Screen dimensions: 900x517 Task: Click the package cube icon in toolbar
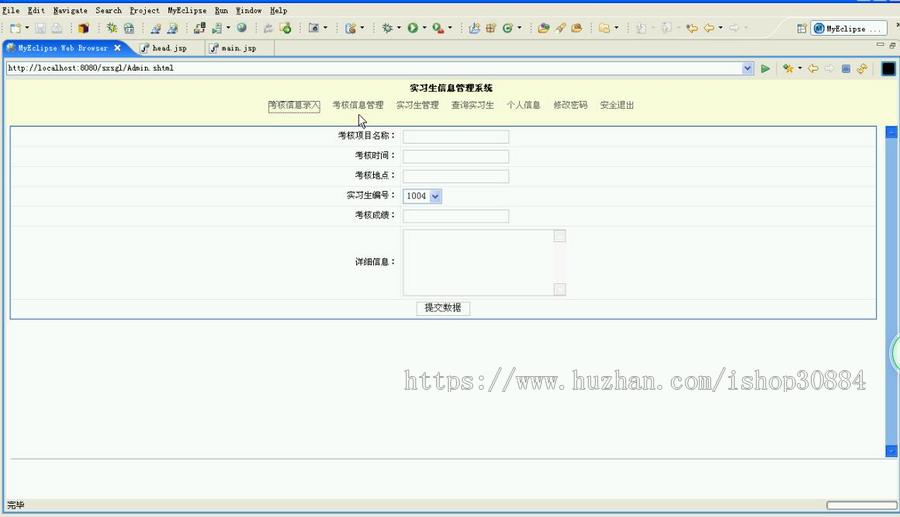click(83, 28)
